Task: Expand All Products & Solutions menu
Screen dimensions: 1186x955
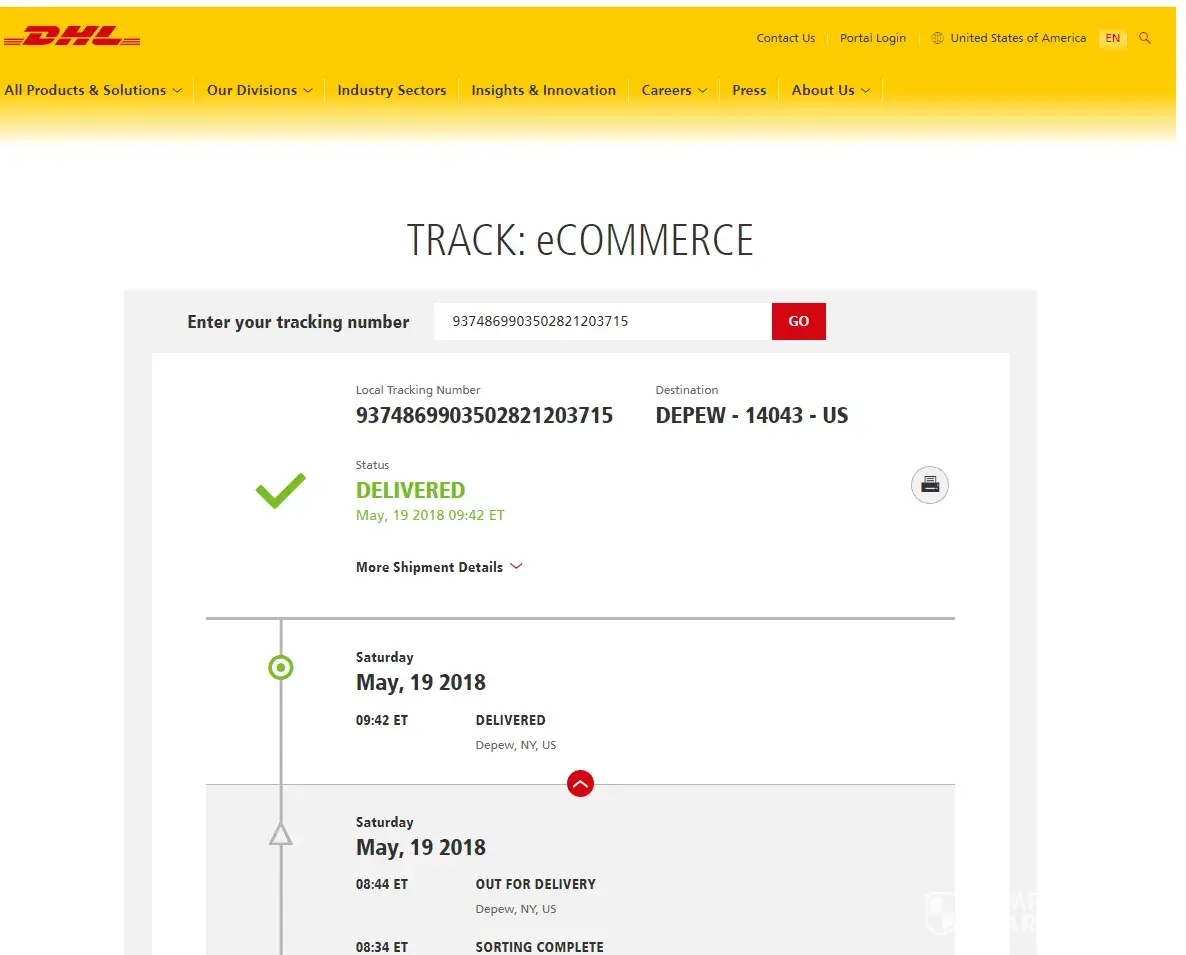Action: click(93, 90)
